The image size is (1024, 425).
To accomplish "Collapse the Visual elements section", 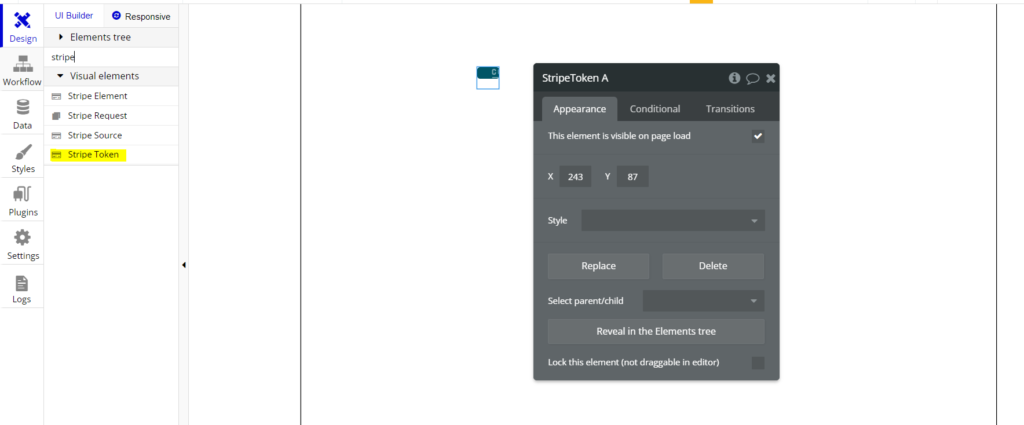I will (111, 76).
